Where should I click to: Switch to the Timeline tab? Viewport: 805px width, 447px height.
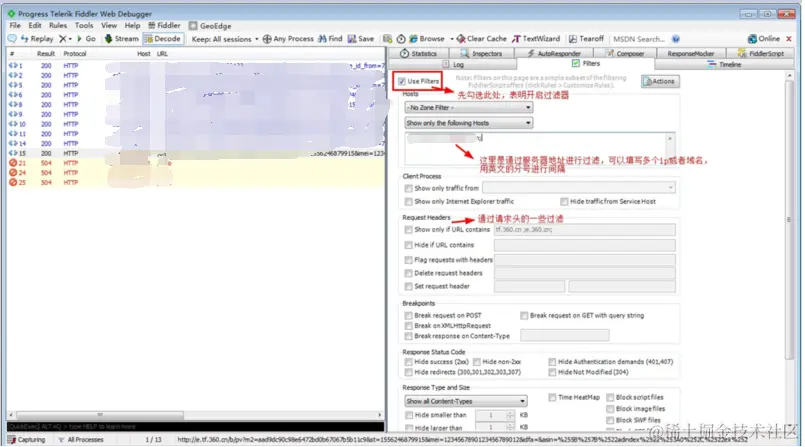pyautogui.click(x=724, y=65)
